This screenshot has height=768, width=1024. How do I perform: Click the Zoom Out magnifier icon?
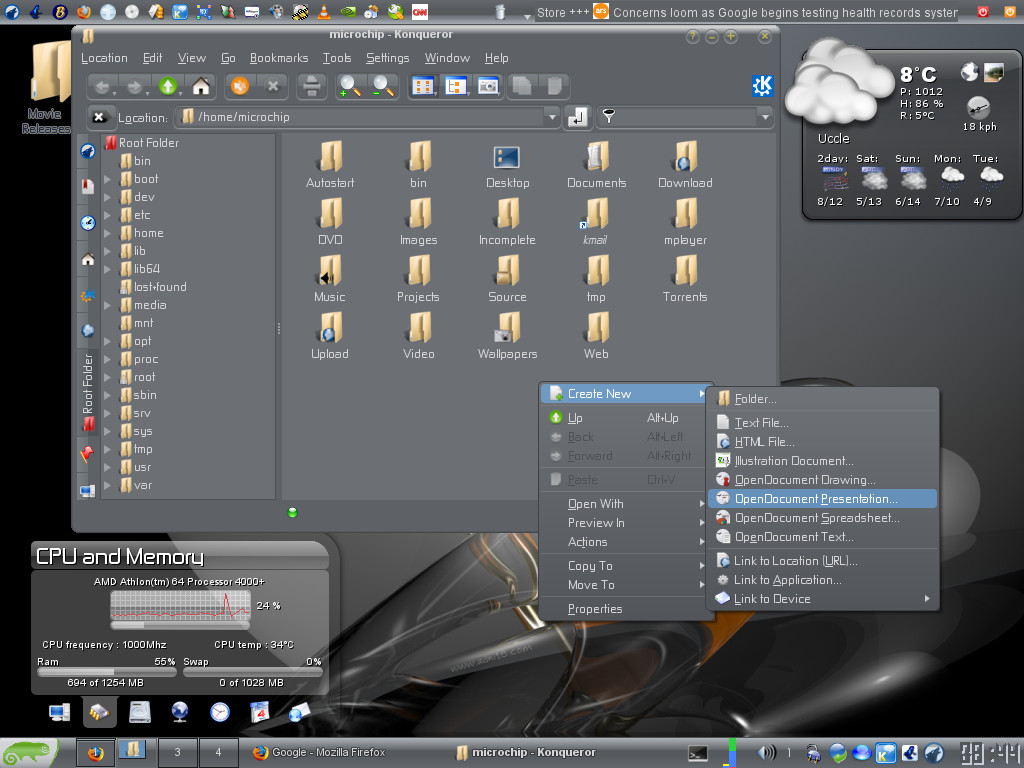[383, 86]
